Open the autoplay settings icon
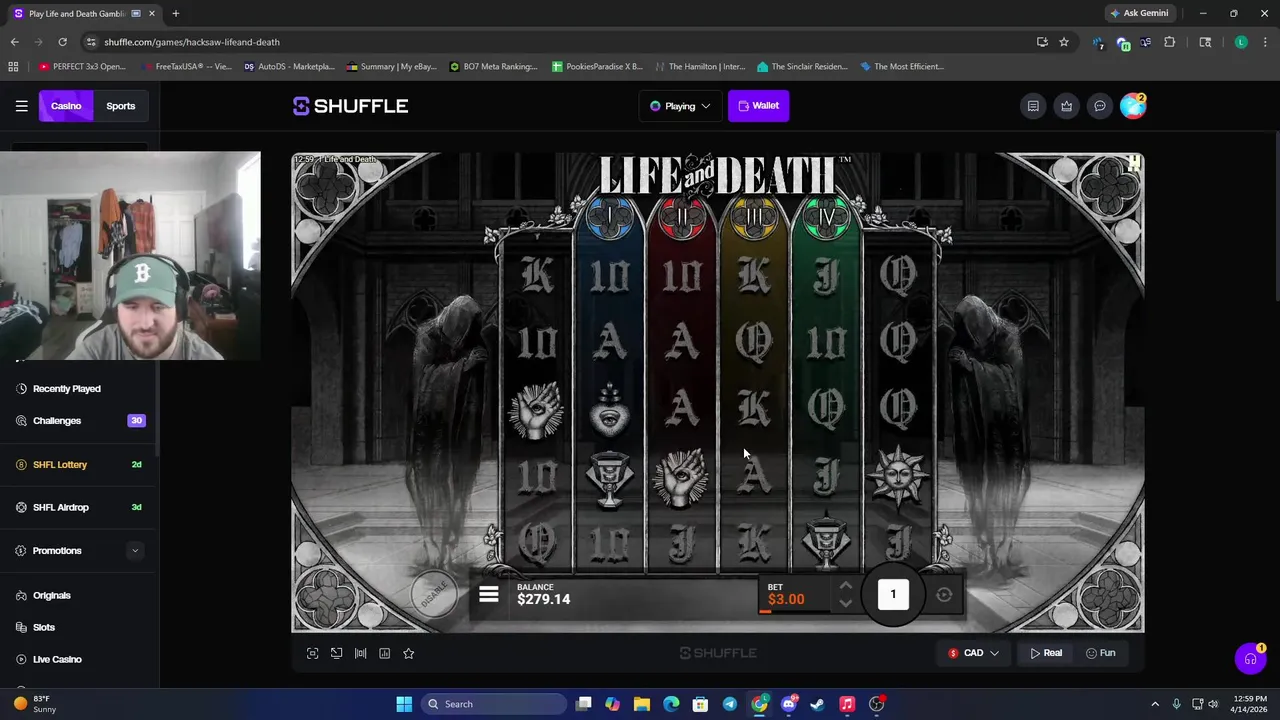Screen dimensions: 1280x720 tap(944, 595)
